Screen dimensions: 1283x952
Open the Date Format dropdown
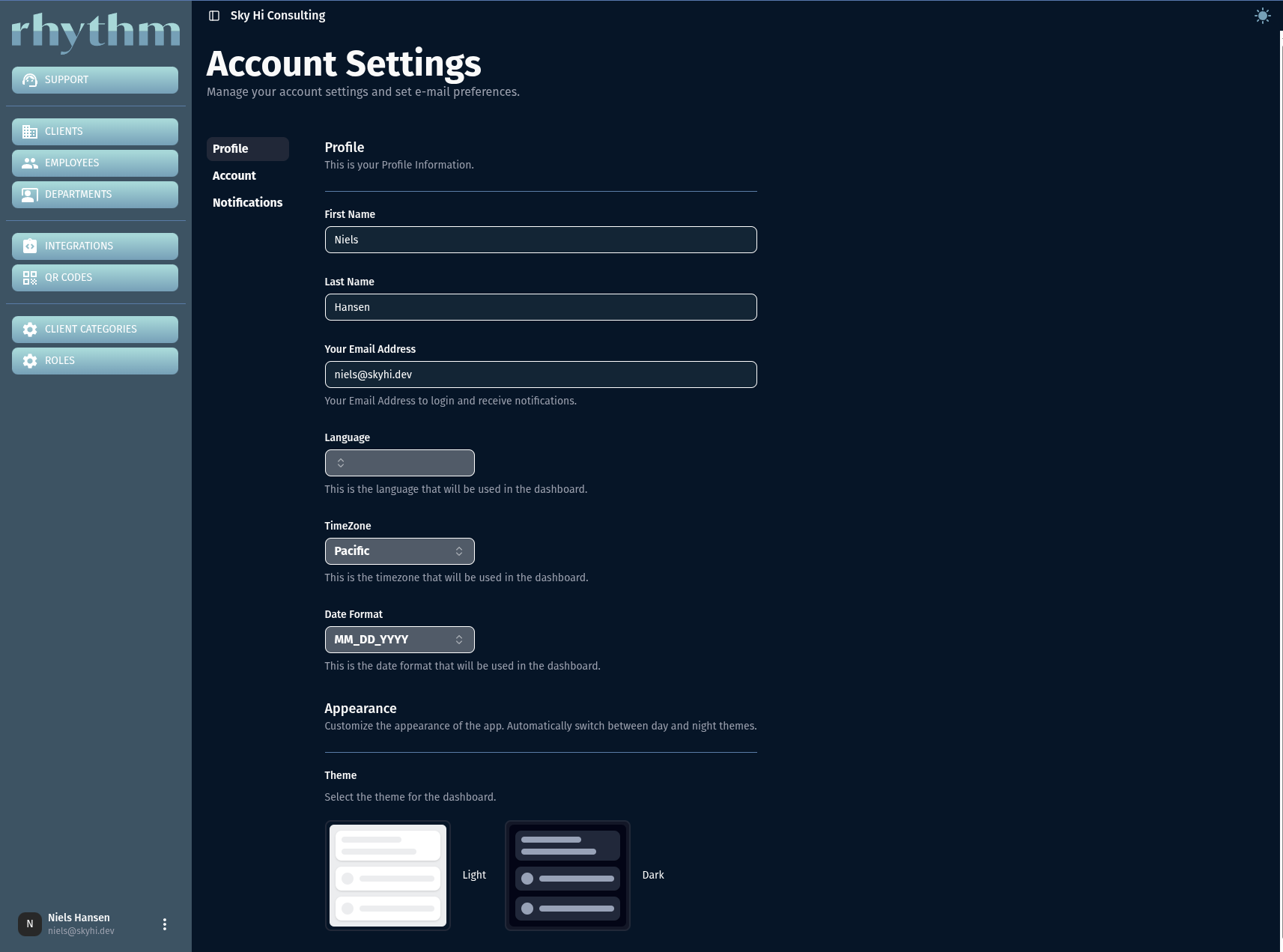[399, 639]
